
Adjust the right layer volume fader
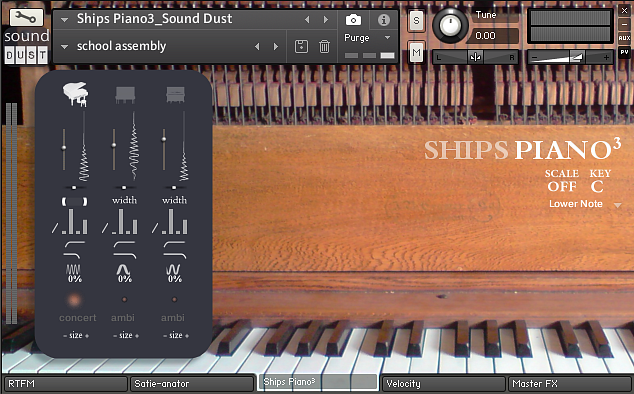pos(164,139)
